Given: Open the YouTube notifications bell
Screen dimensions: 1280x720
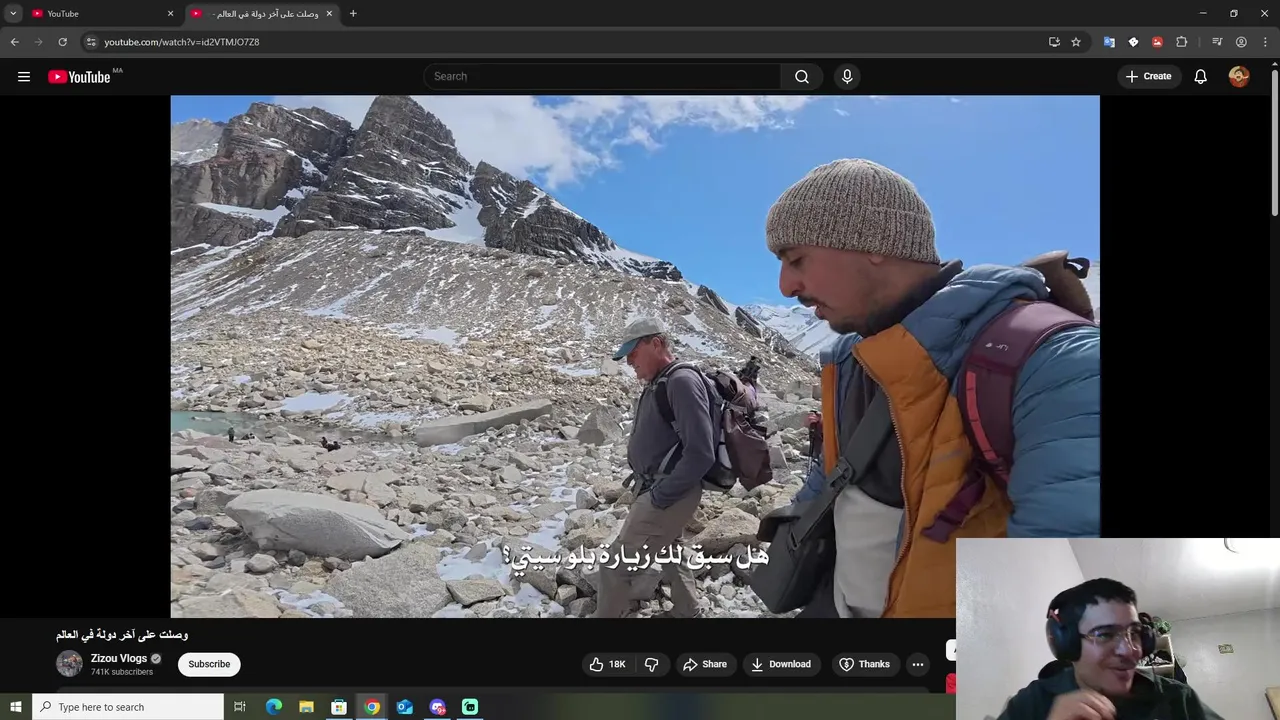Looking at the screenshot, I should click(x=1201, y=76).
